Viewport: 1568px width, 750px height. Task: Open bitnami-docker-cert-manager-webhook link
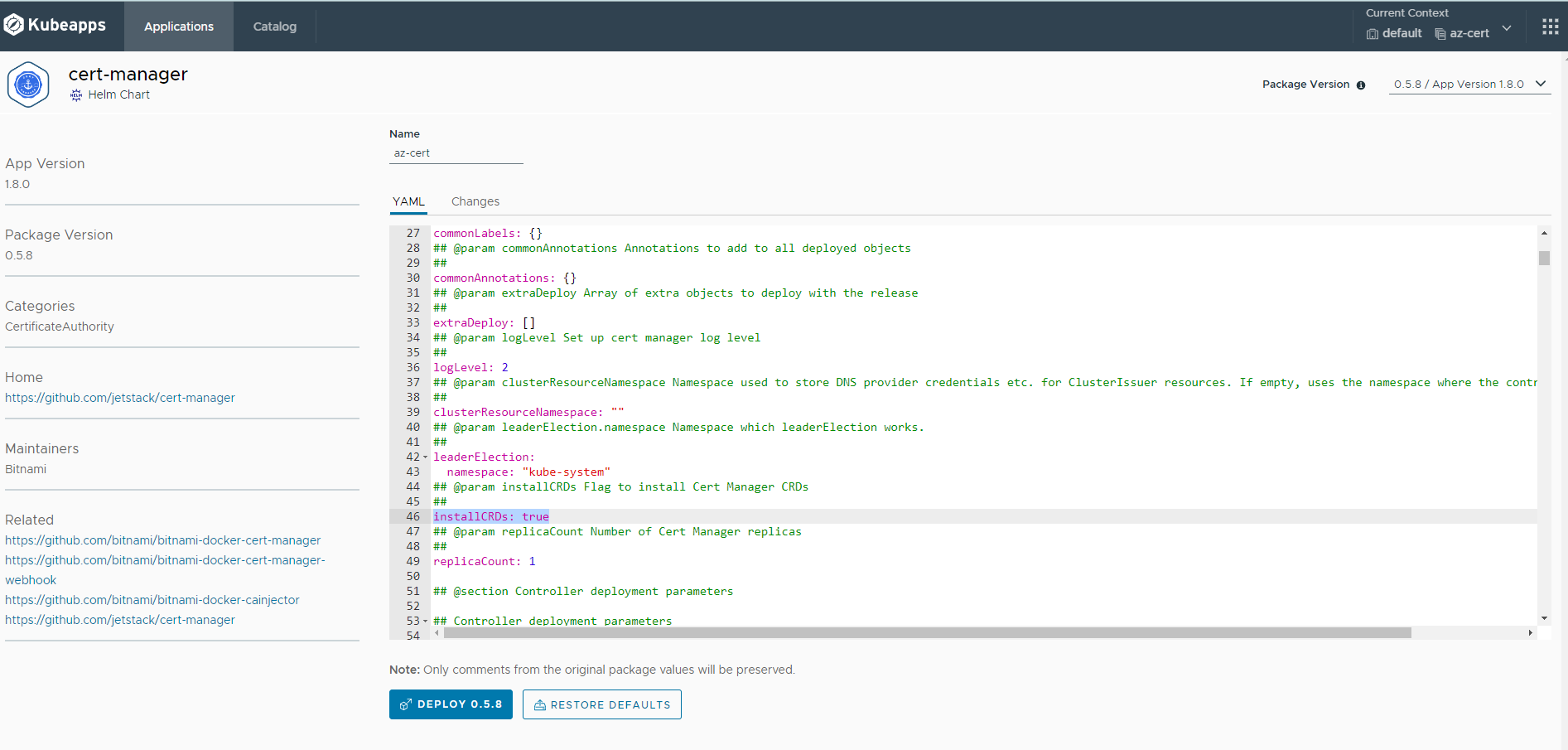165,570
